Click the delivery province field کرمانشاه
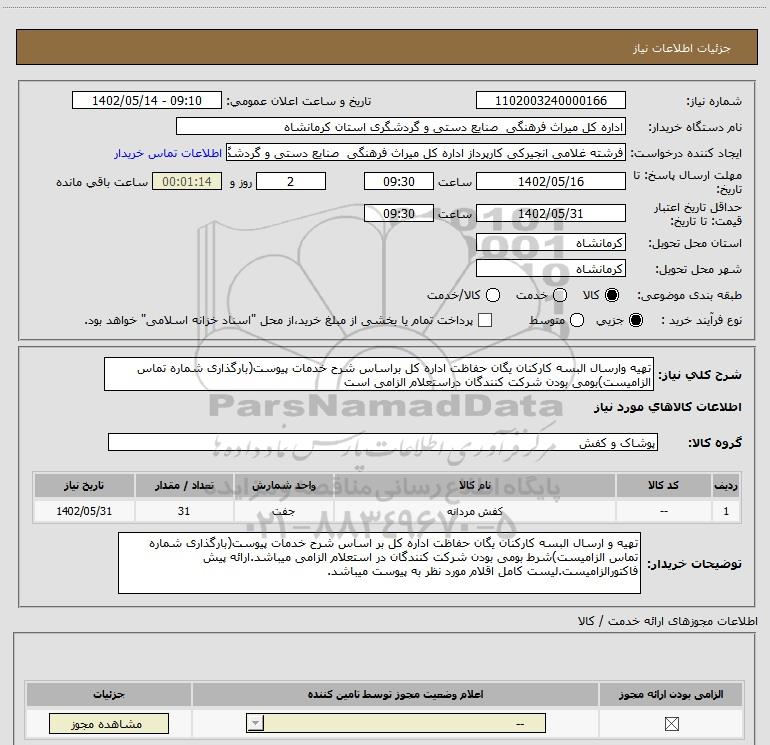Image resolution: width=770 pixels, height=745 pixels. 550,243
